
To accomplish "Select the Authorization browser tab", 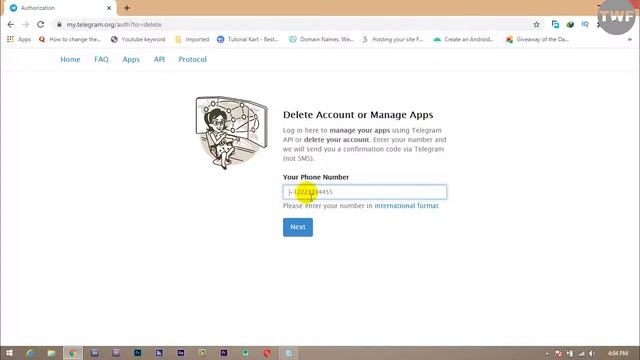I will 59,8.
